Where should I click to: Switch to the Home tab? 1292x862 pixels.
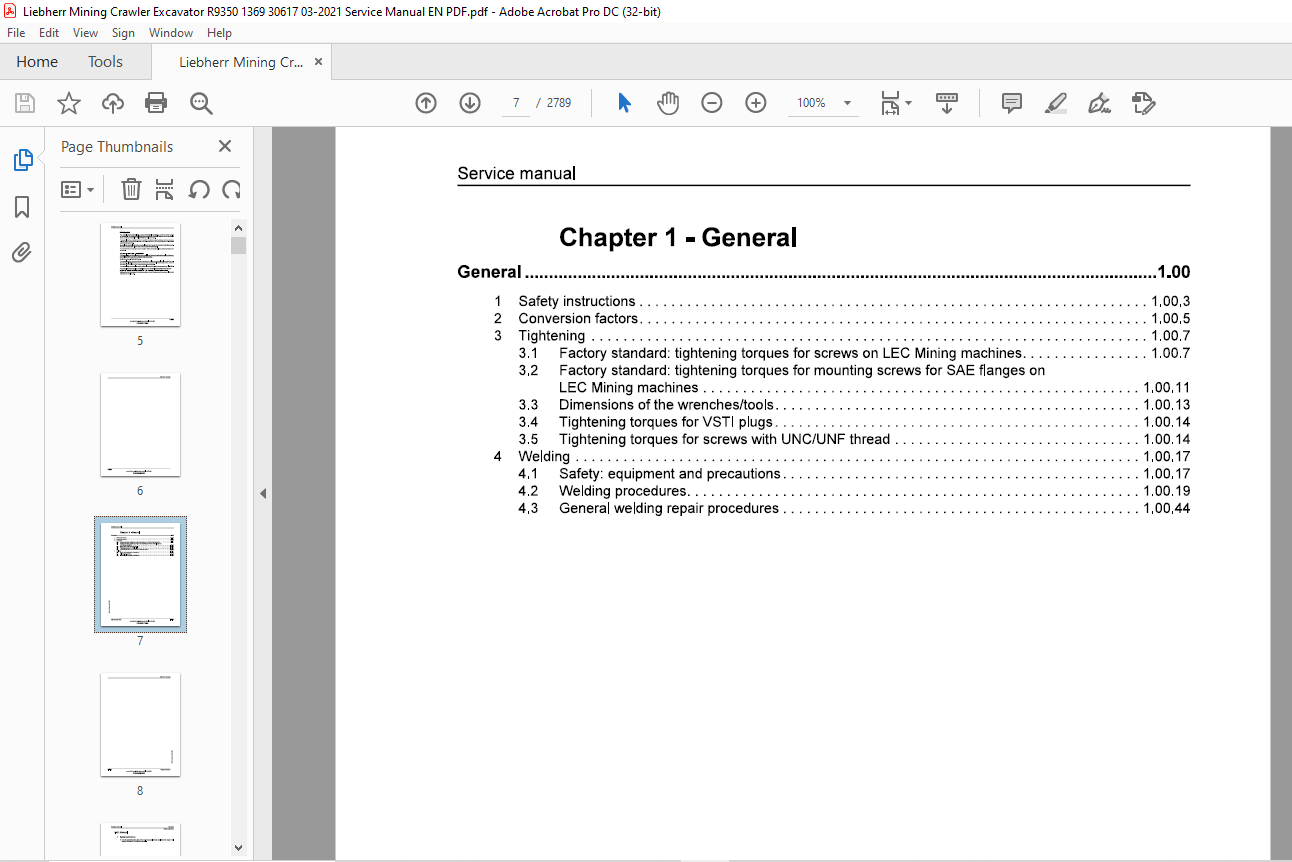click(x=37, y=62)
